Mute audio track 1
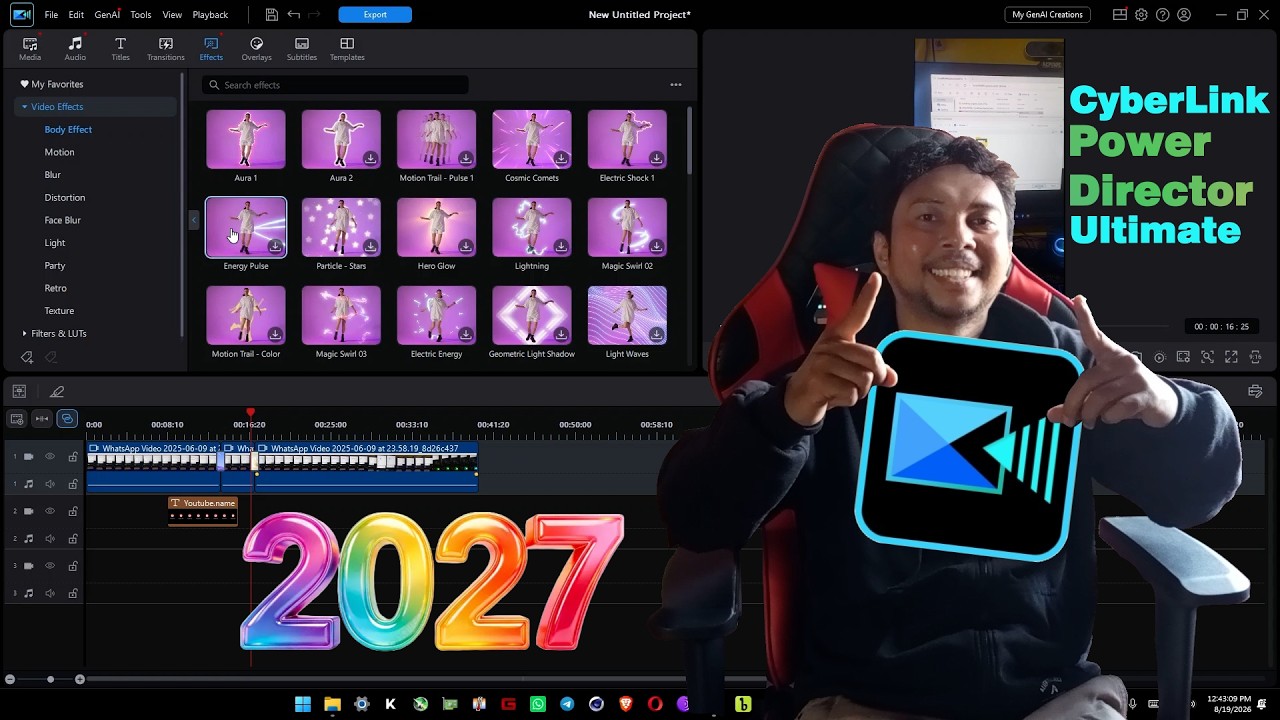1280x720 pixels. click(x=50, y=484)
